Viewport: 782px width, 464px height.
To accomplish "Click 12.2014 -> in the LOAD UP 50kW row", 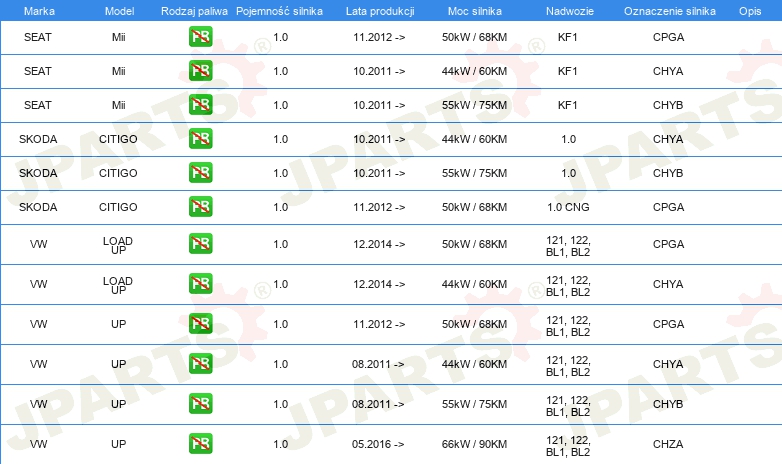I will (379, 244).
